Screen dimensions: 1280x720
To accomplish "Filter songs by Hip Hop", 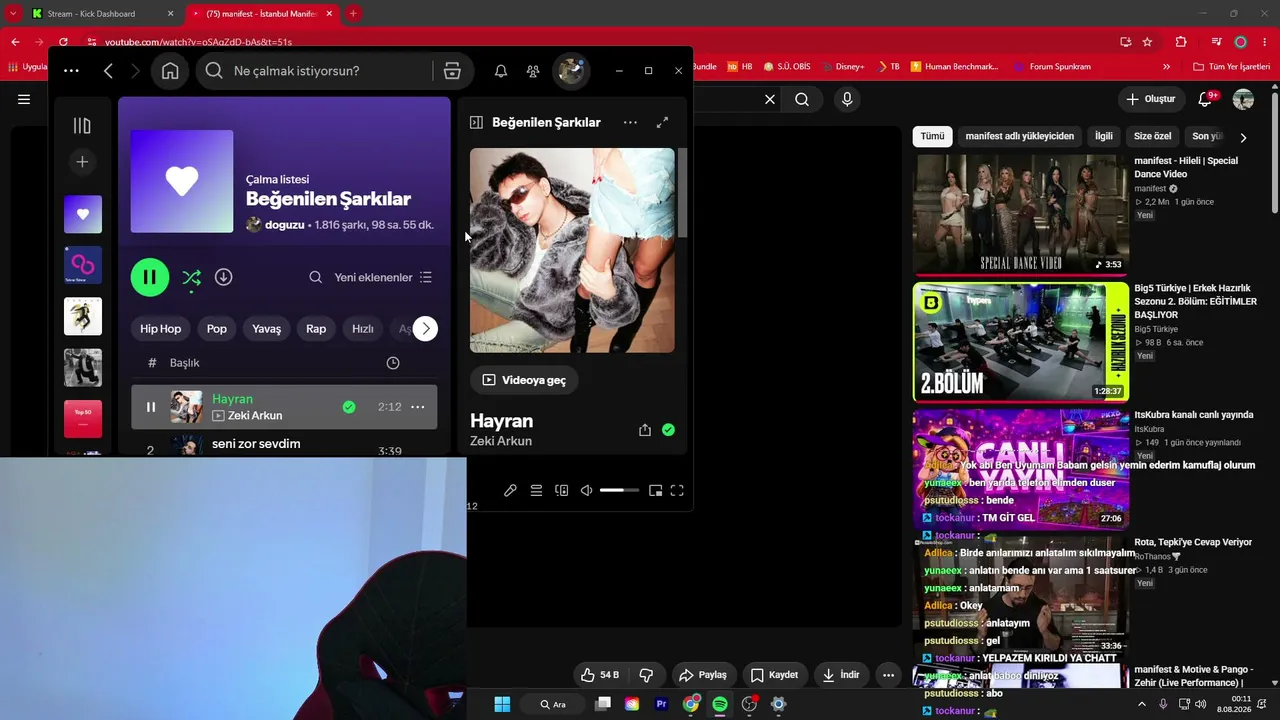I will click(x=161, y=329).
